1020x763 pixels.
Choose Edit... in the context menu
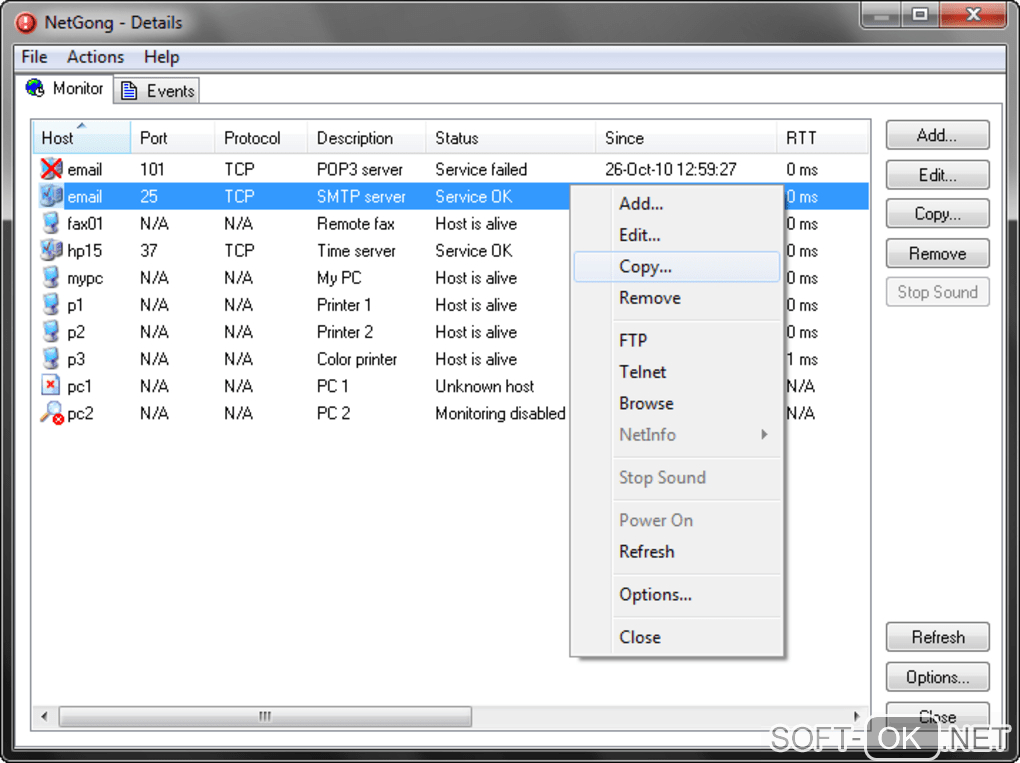(x=677, y=235)
